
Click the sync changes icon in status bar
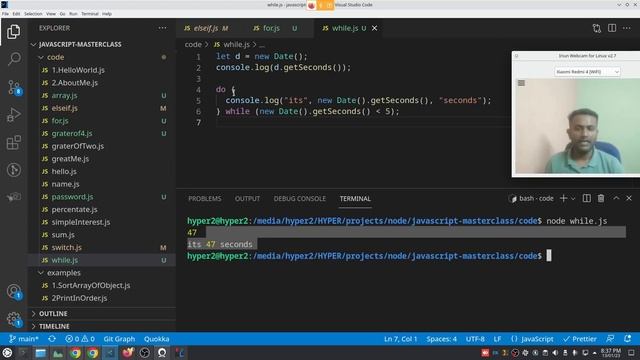52,339
